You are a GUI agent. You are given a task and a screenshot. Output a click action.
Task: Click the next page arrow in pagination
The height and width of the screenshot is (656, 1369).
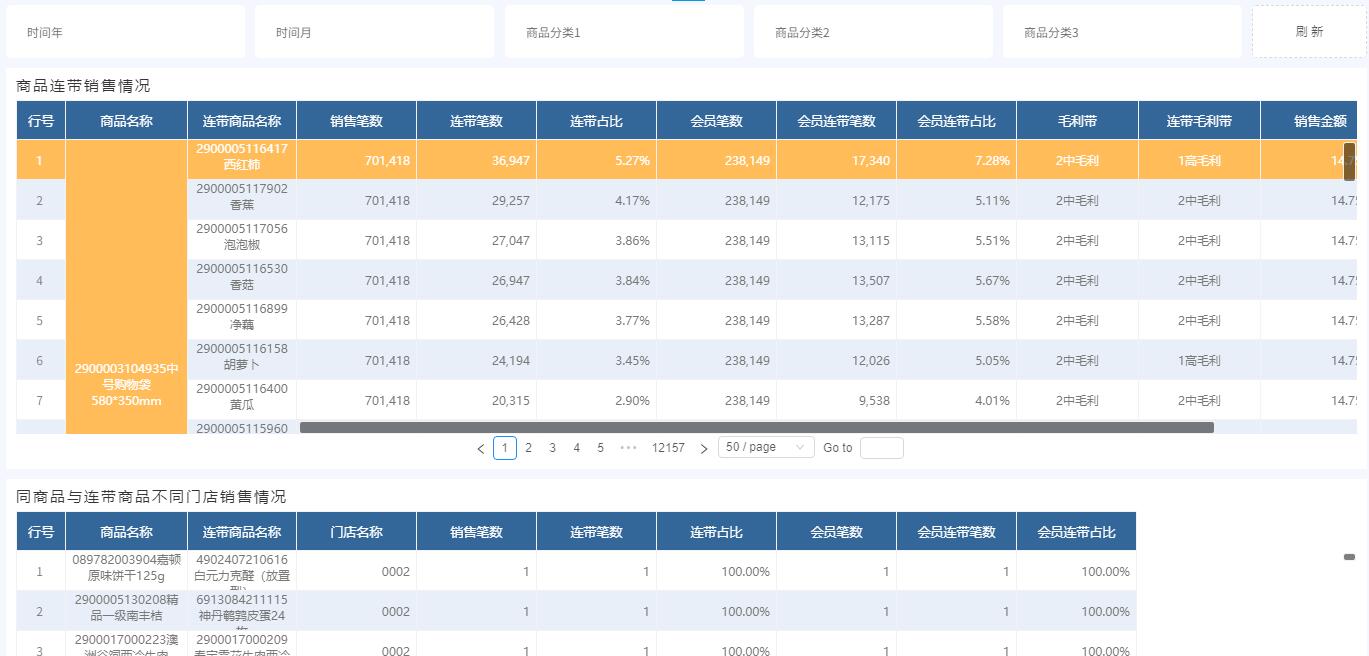(x=704, y=447)
